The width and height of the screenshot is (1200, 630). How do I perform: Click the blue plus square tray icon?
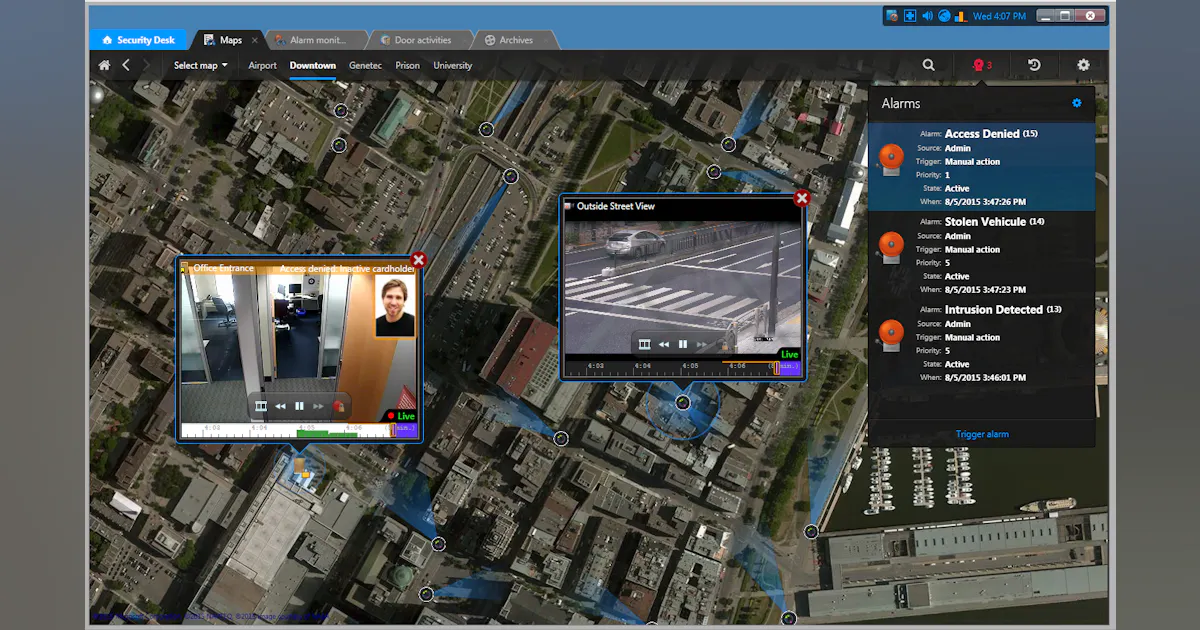point(910,16)
